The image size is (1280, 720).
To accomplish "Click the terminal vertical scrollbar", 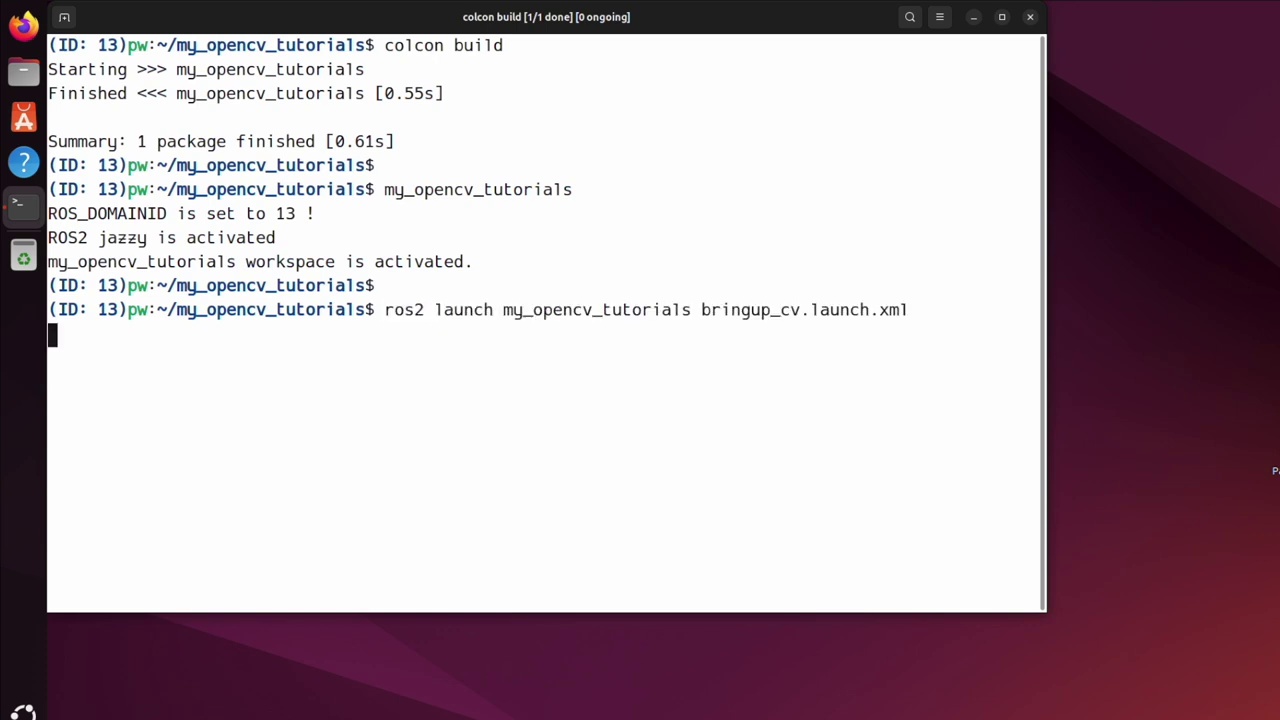I will coord(1043,322).
